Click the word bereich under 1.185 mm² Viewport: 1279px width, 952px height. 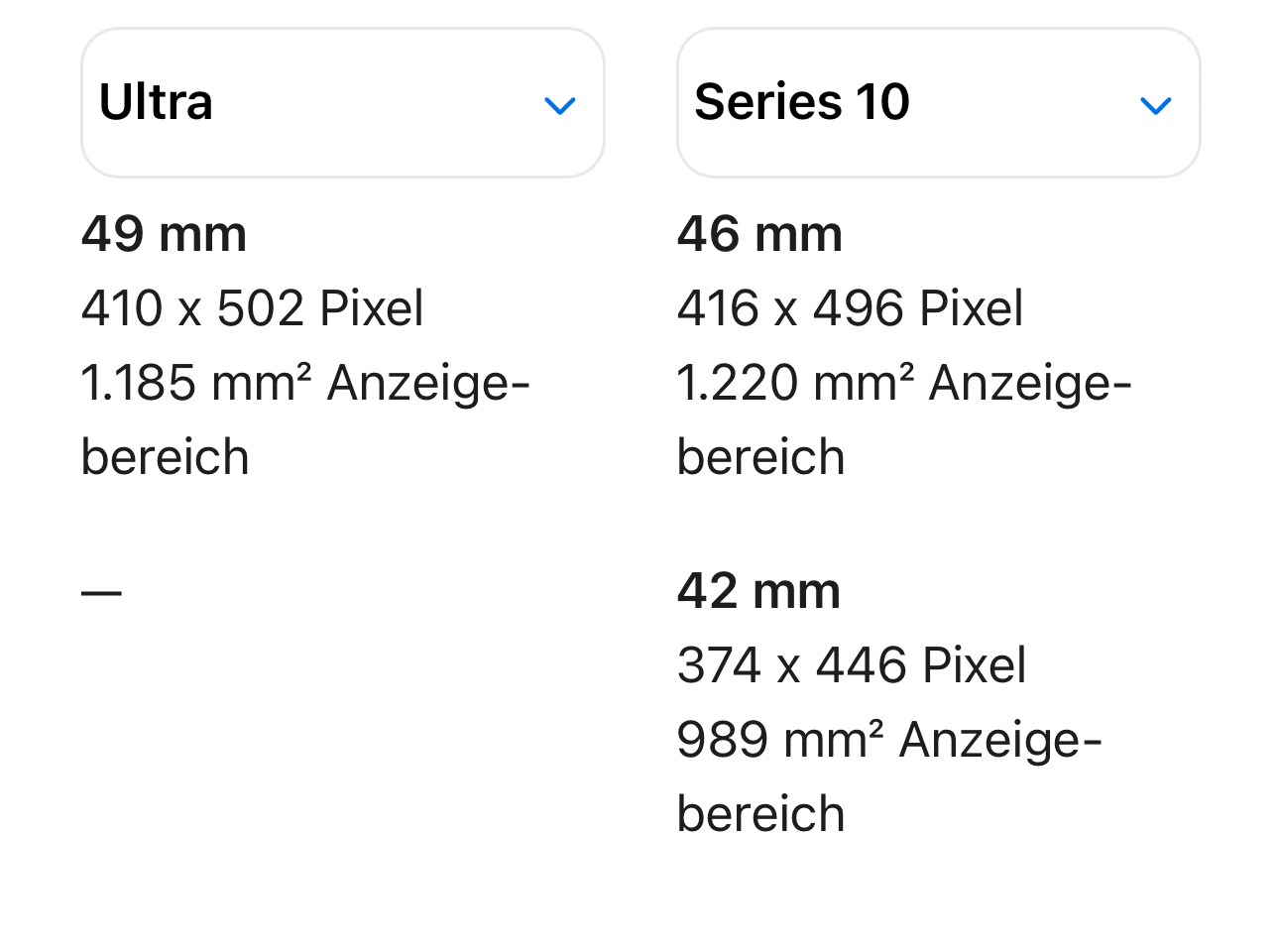click(x=165, y=457)
